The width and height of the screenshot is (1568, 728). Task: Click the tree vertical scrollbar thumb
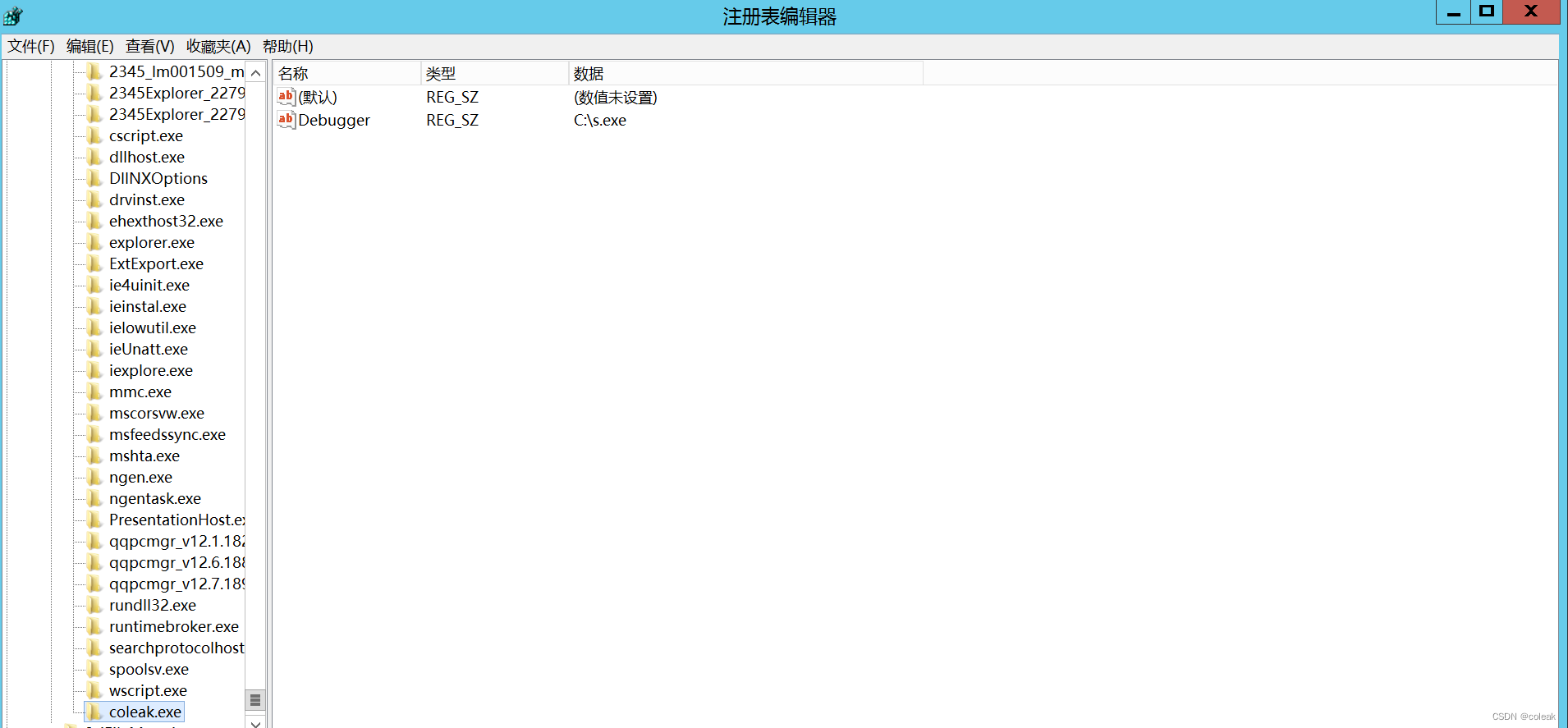coord(255,700)
